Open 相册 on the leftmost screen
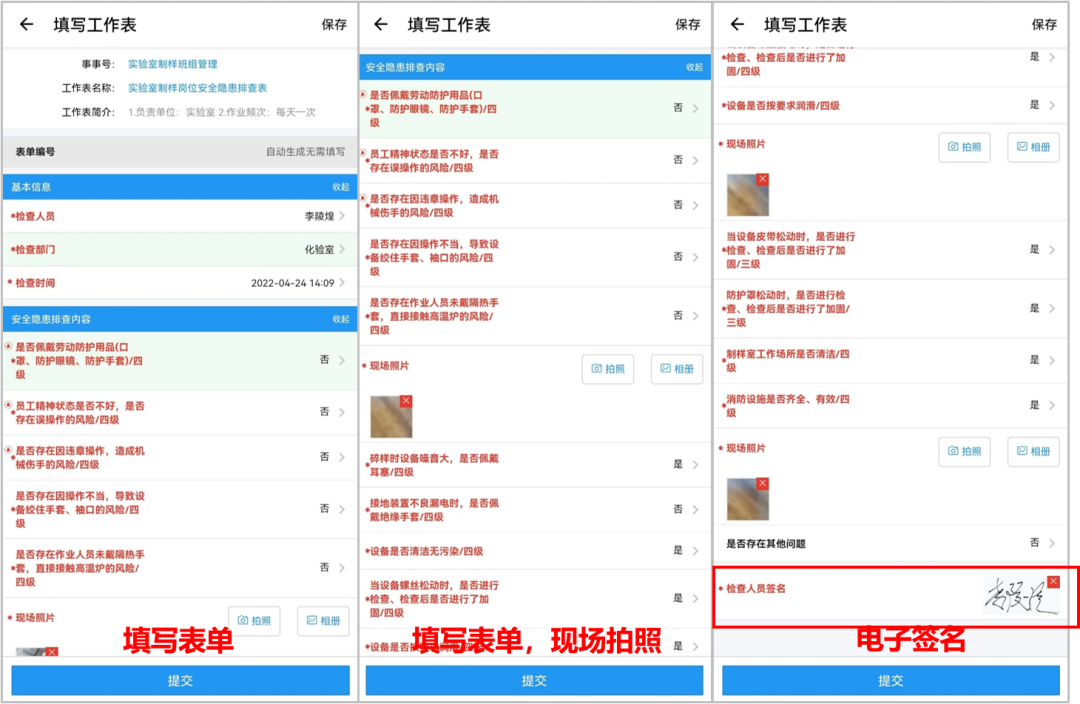1080x704 pixels. [323, 621]
